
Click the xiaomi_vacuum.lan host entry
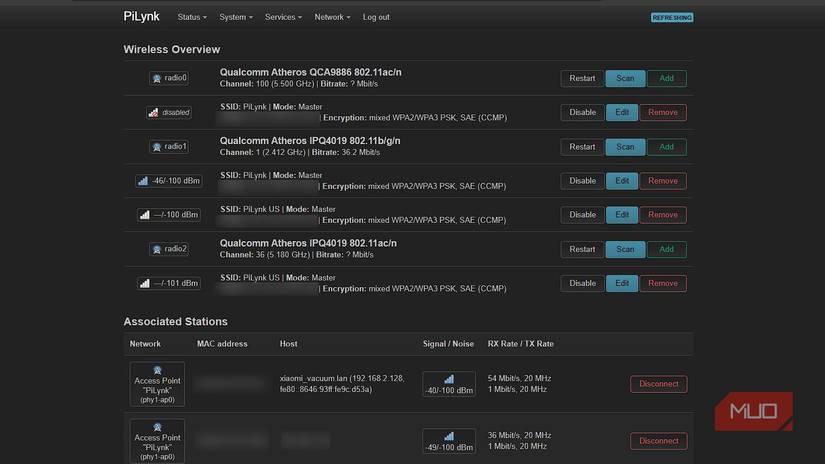(342, 384)
